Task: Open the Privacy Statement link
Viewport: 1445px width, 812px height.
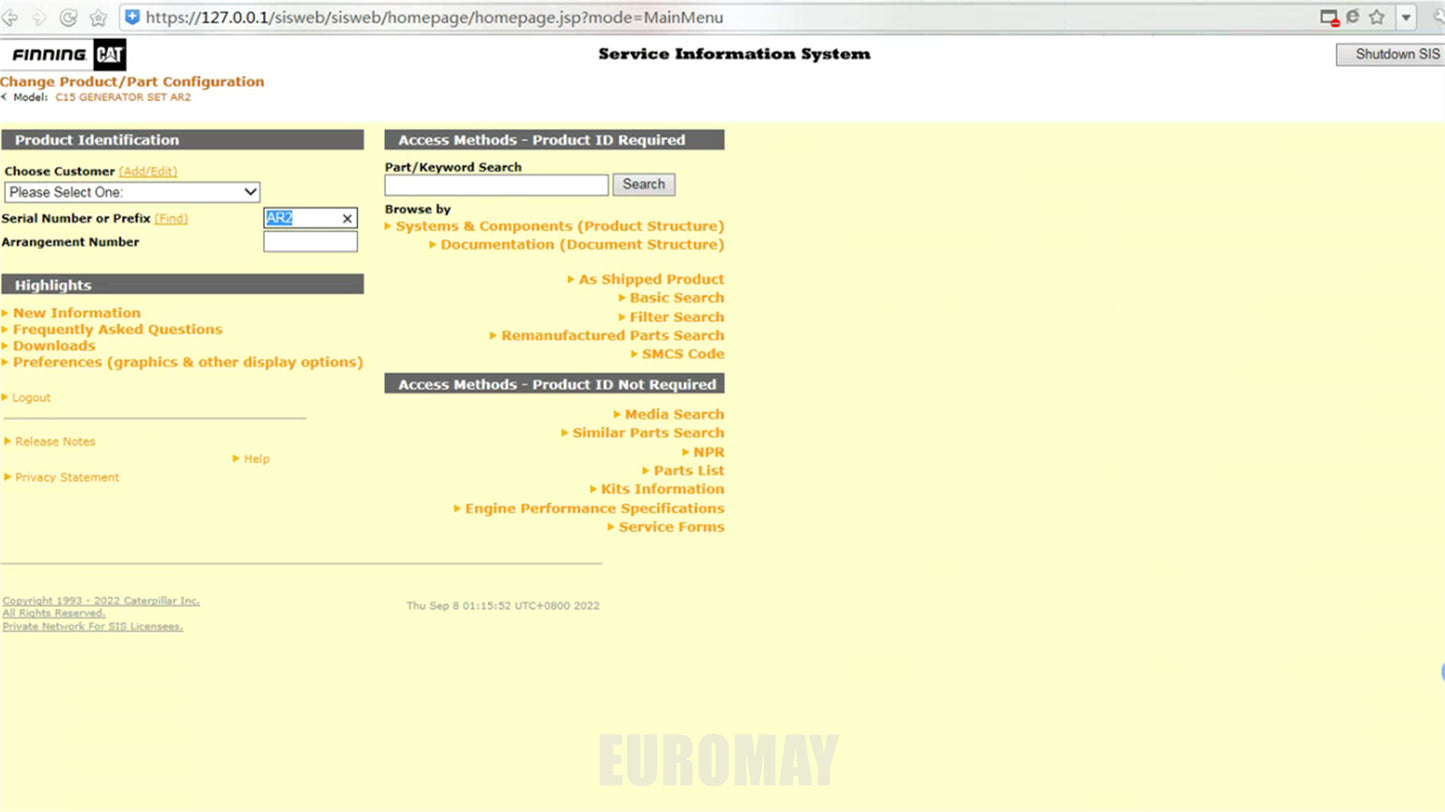Action: pyautogui.click(x=67, y=478)
